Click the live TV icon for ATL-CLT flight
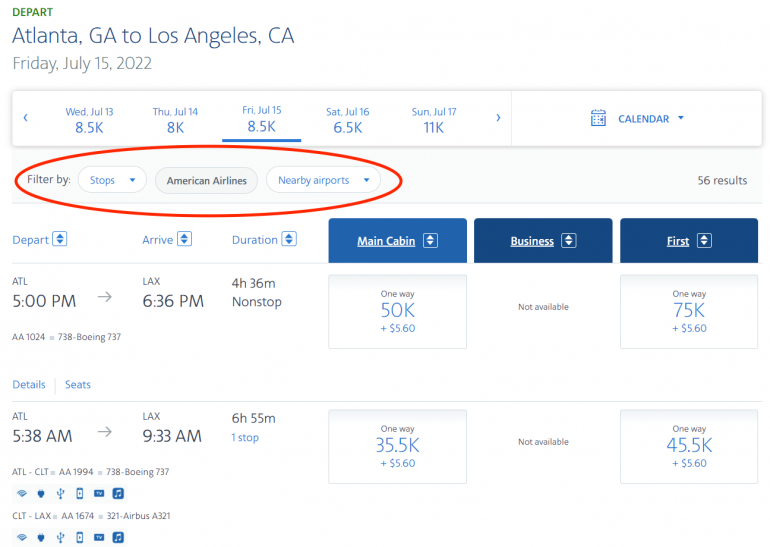Image resolution: width=770 pixels, height=547 pixels. (98, 493)
